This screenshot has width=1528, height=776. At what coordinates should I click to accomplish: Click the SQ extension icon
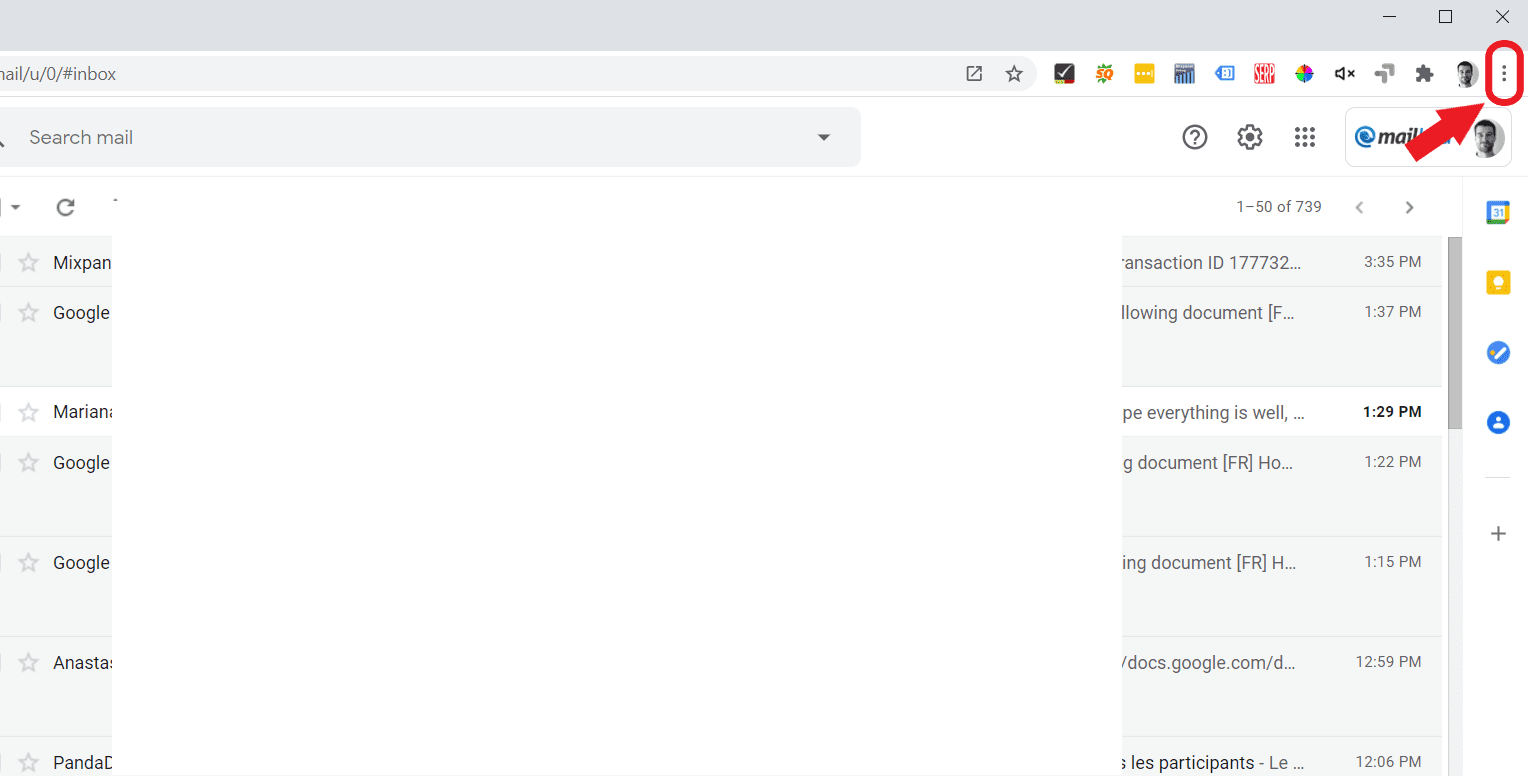[x=1104, y=73]
